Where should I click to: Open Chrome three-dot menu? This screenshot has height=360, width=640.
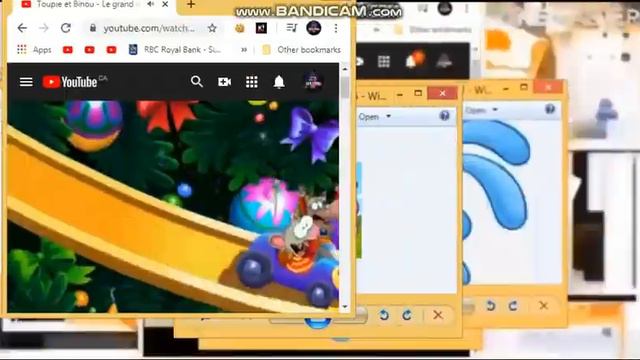(x=336, y=28)
